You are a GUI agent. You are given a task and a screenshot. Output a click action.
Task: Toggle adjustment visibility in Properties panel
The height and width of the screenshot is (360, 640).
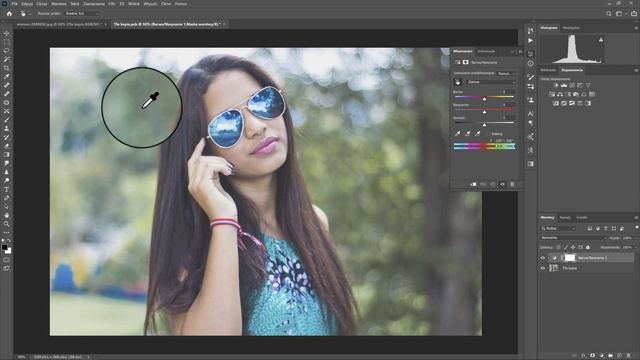[x=502, y=184]
